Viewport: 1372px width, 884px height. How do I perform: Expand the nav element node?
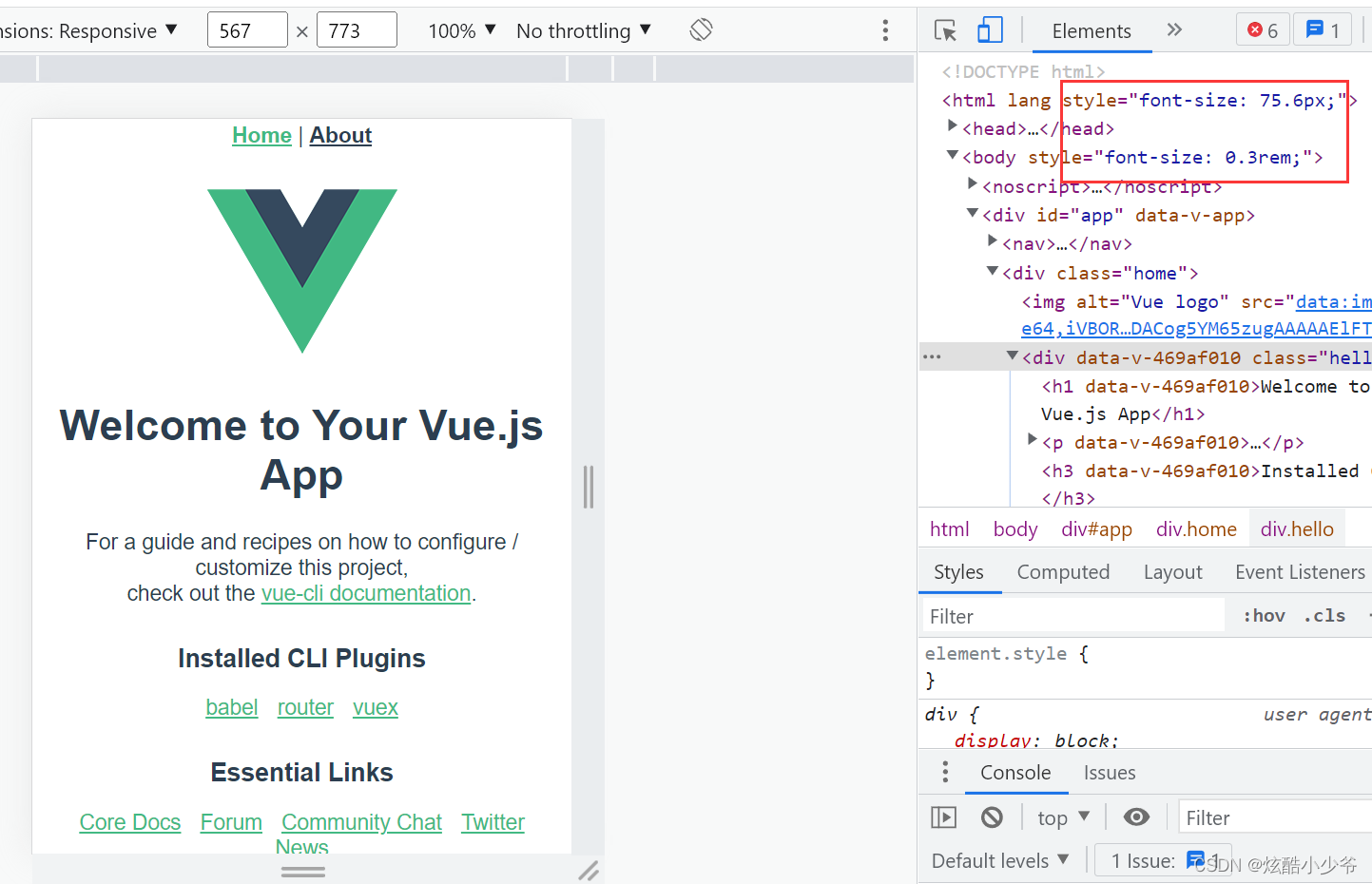click(x=993, y=241)
